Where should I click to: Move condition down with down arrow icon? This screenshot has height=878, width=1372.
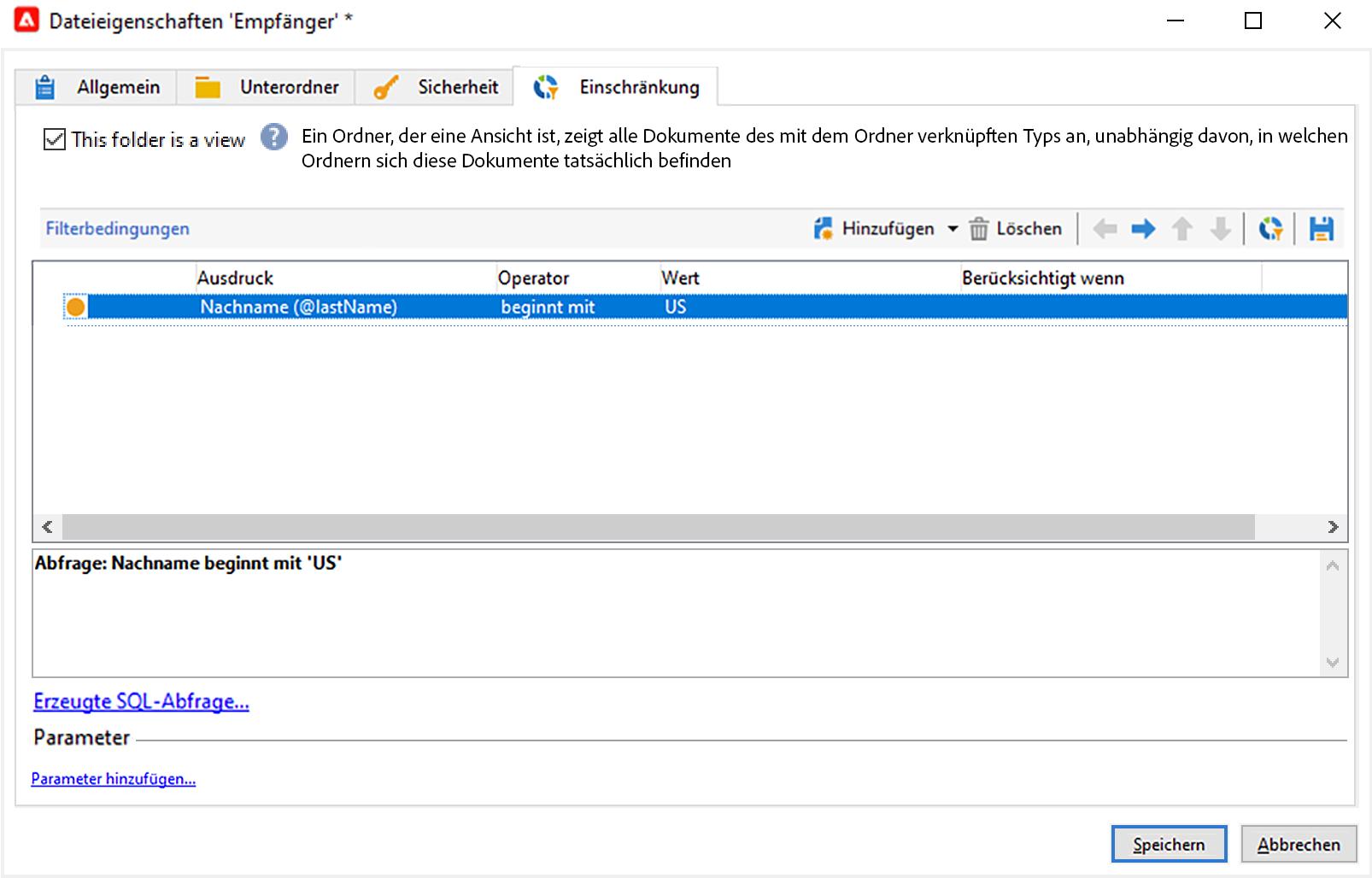(1221, 229)
